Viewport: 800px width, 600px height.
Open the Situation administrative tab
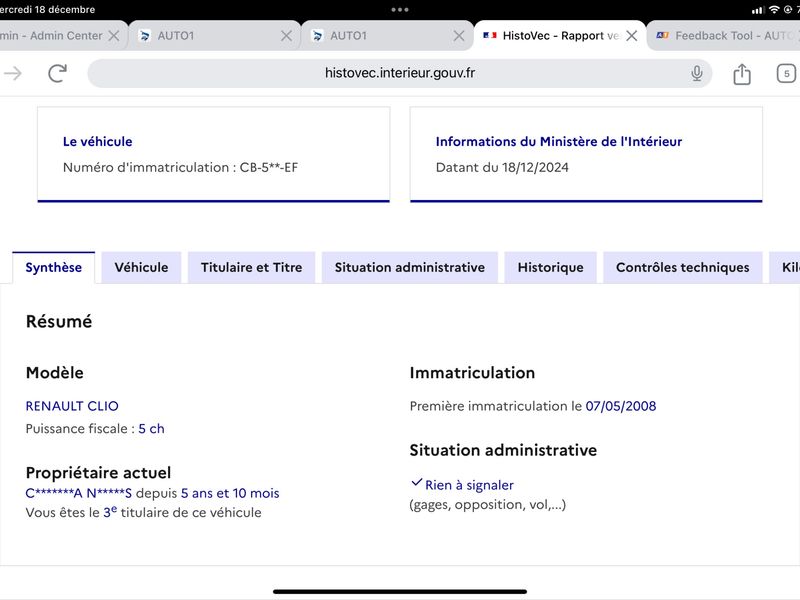pyautogui.click(x=410, y=267)
